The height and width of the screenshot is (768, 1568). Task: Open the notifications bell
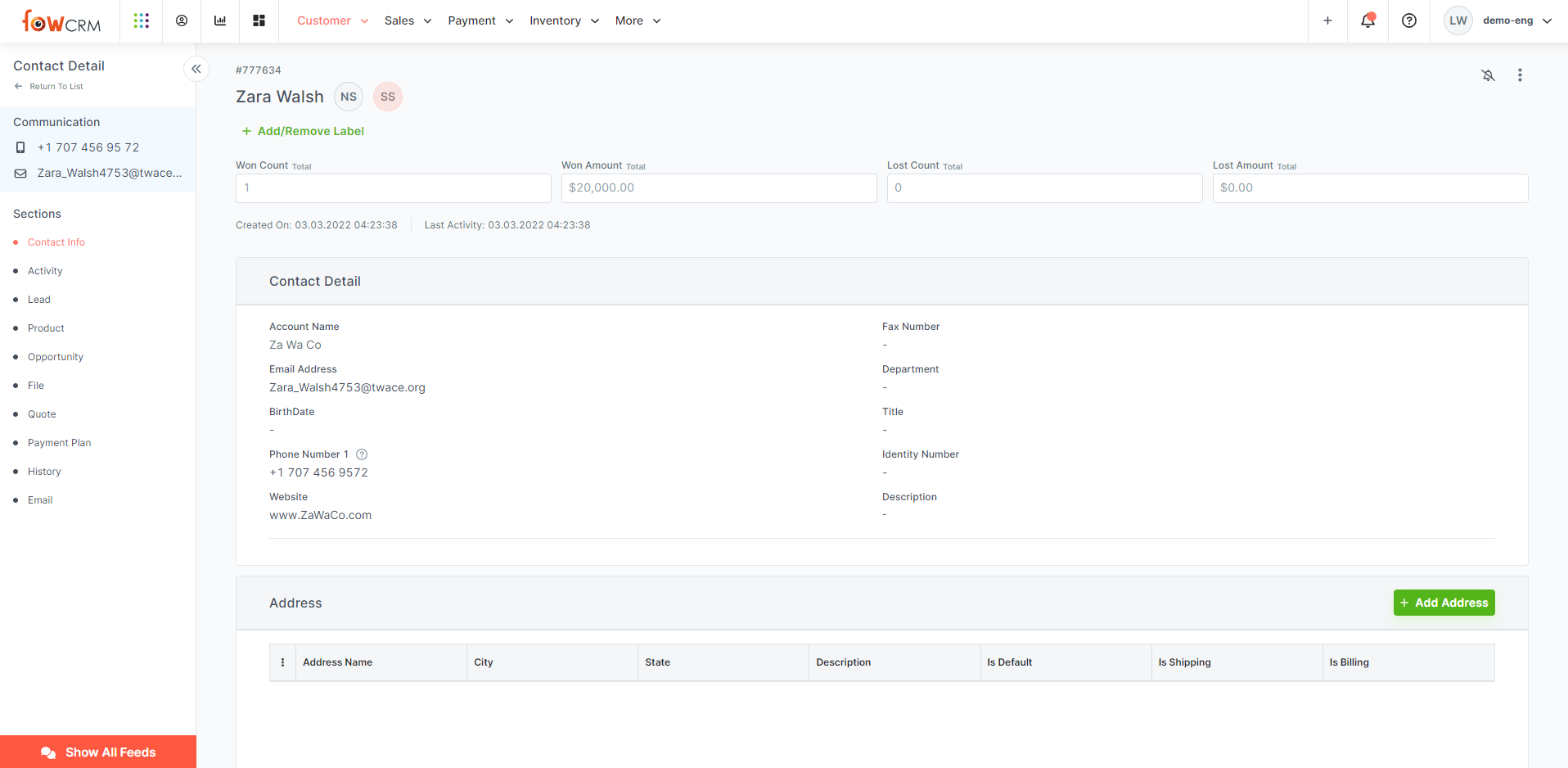point(1367,20)
